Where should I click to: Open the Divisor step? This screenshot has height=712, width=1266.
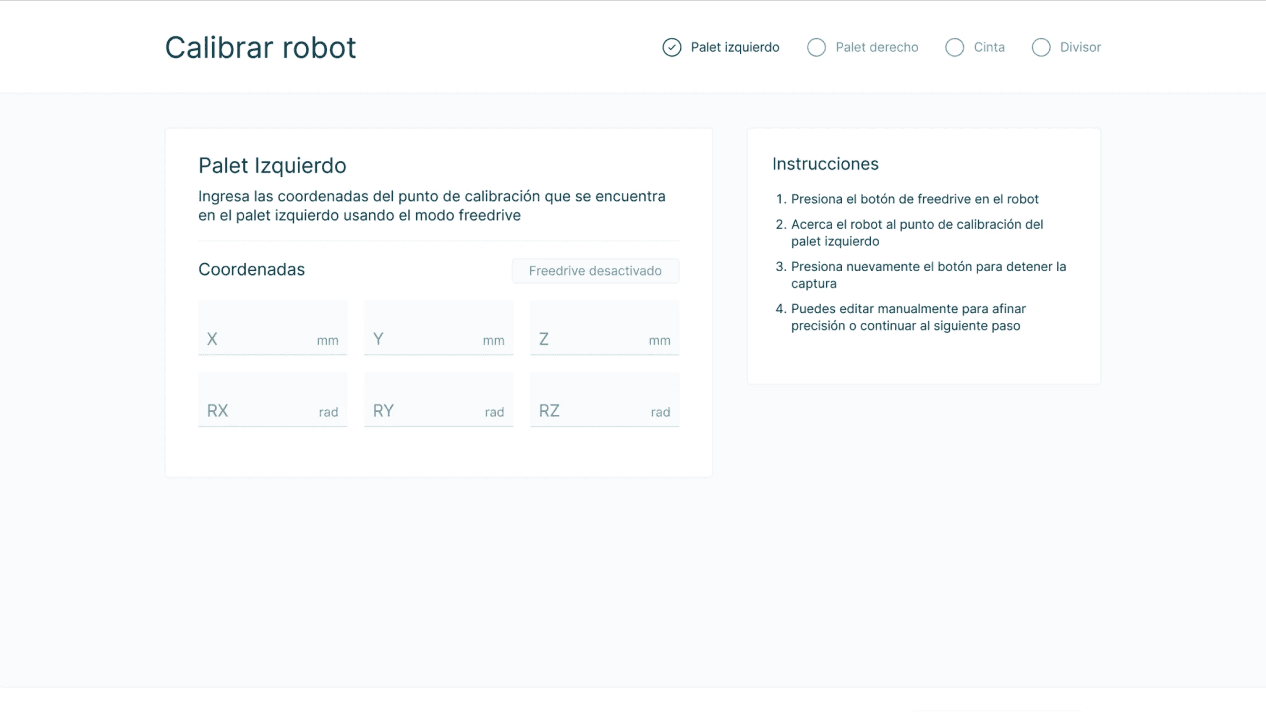click(x=1066, y=47)
